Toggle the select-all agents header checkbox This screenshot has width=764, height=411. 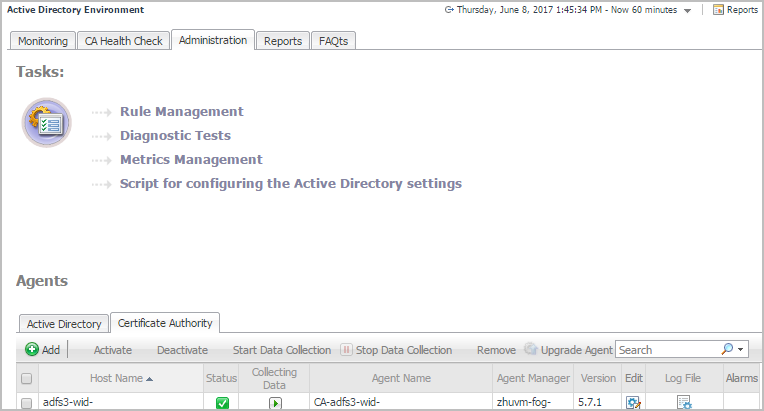[27, 379]
